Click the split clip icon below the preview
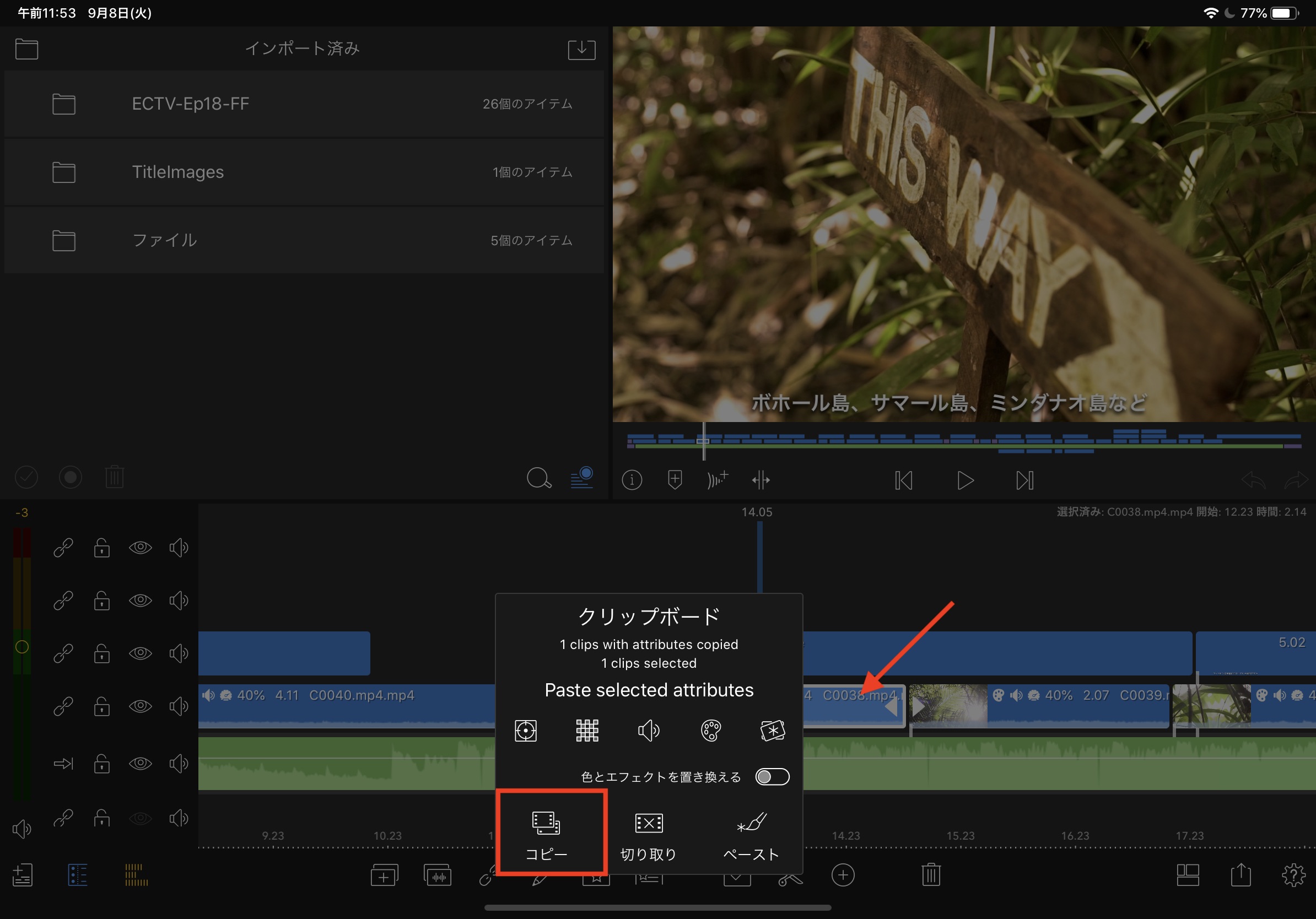The image size is (1316, 919). 761,480
